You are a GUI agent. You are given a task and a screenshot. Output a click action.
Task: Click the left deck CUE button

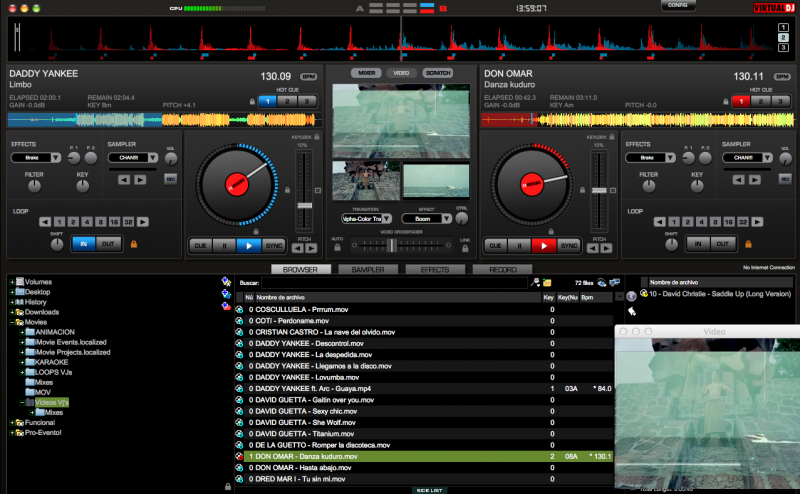[x=201, y=246]
